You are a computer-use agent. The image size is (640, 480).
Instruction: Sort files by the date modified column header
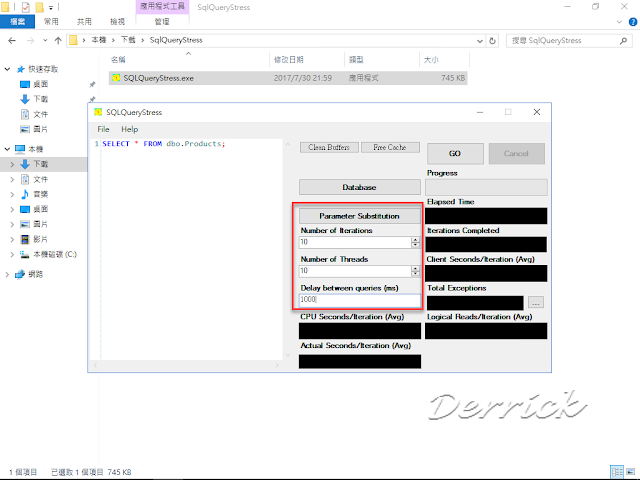click(289, 60)
